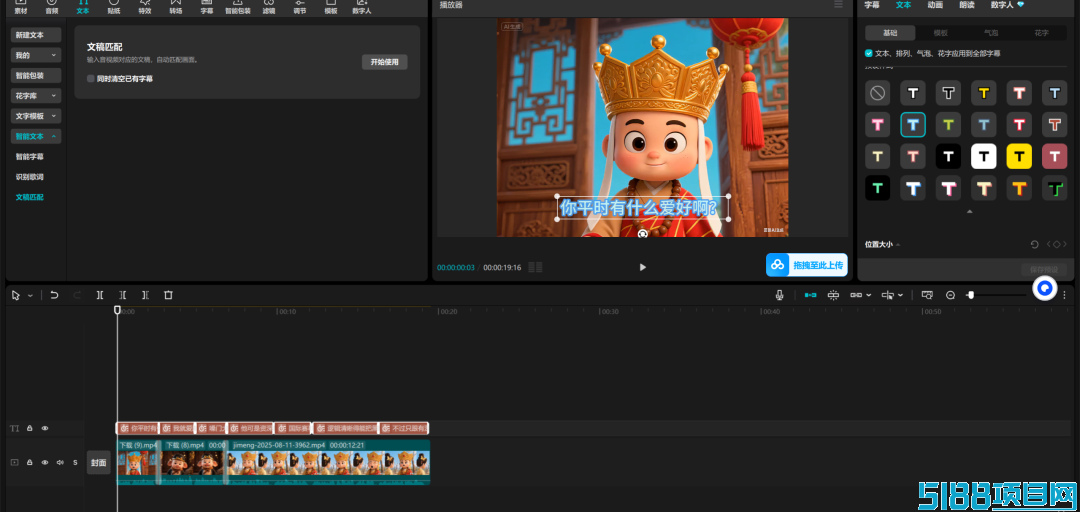This screenshot has height=512, width=1080.
Task: Lock the subtitle text track
Action: coord(30,428)
